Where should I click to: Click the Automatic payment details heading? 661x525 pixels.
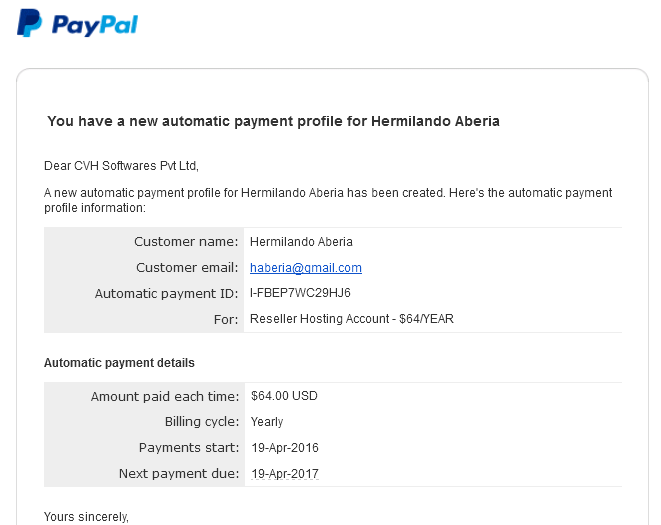coord(119,363)
